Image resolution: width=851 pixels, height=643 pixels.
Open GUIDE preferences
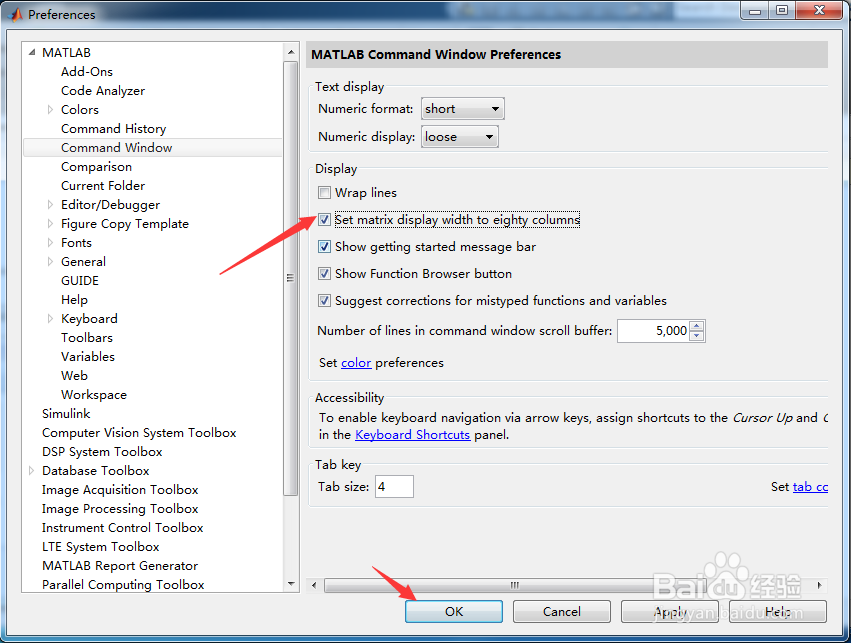[x=80, y=281]
